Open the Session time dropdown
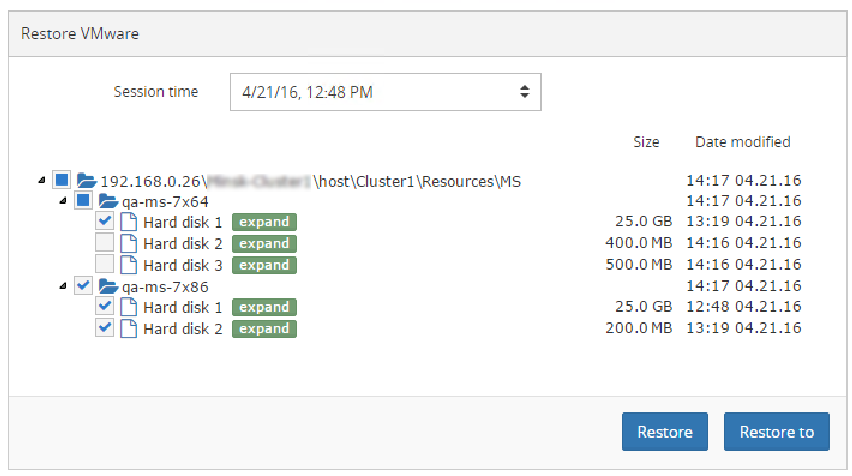The width and height of the screenshot is (852, 476). (x=385, y=92)
